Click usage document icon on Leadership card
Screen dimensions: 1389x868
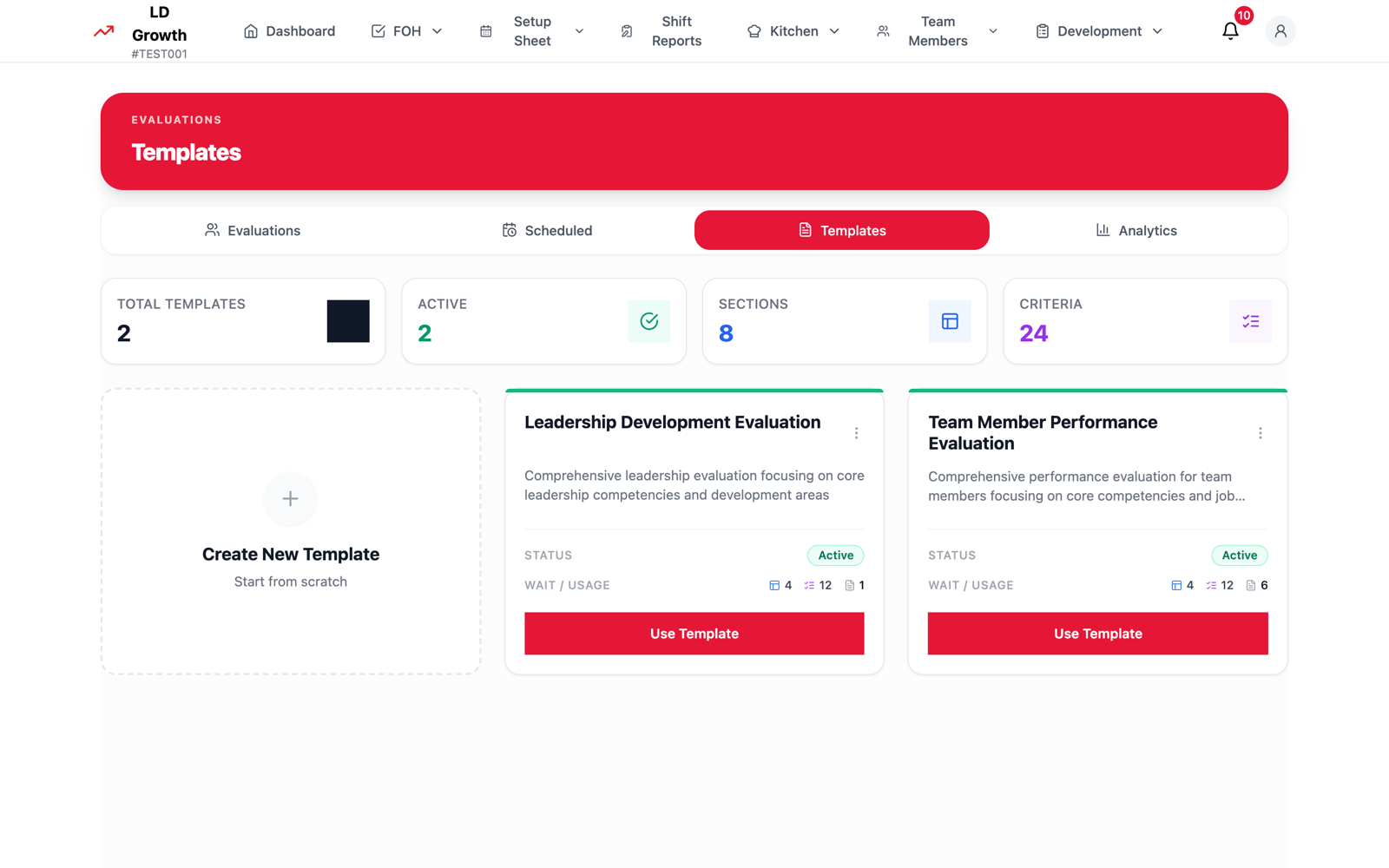point(849,586)
